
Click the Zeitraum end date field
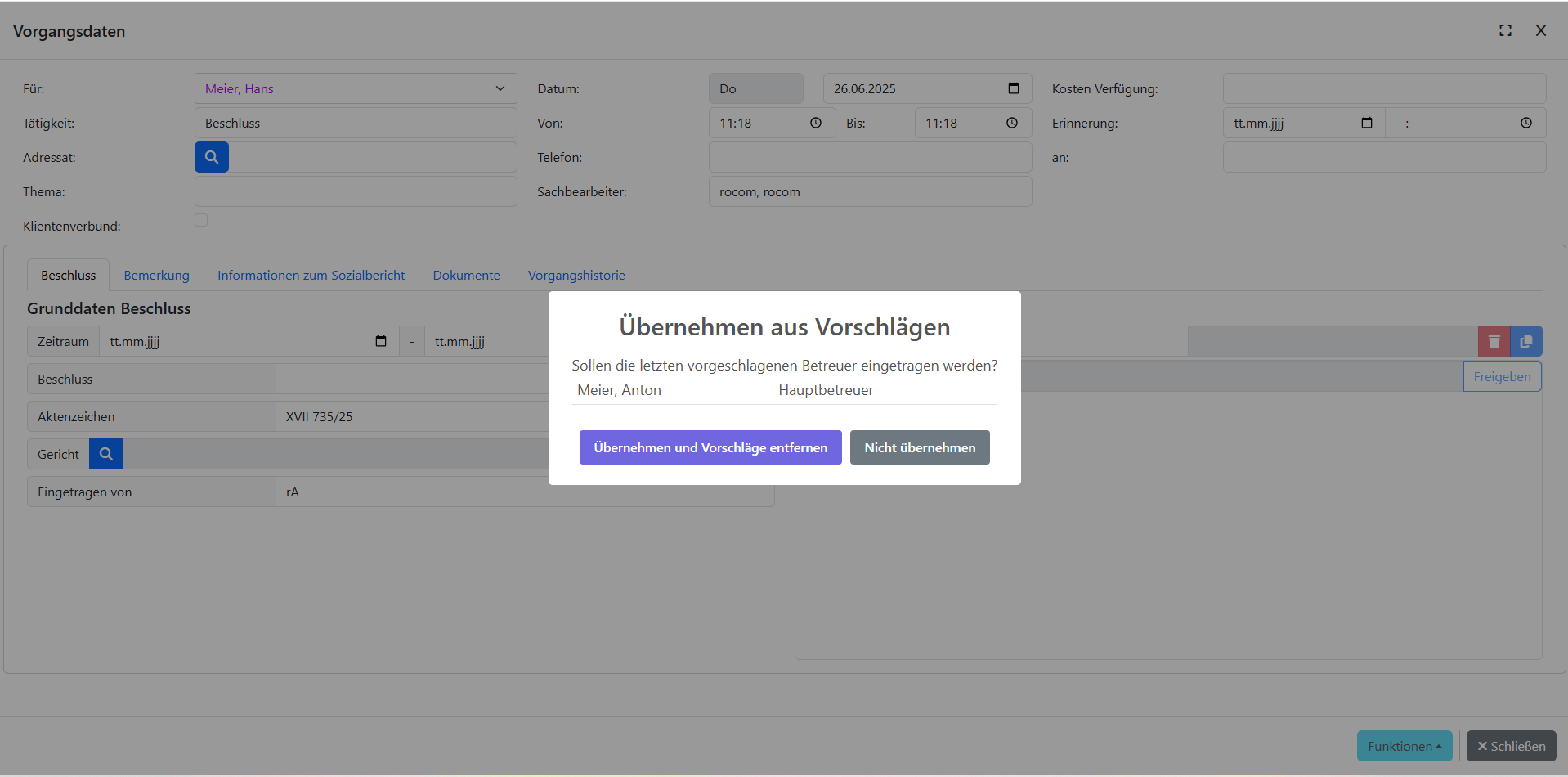tap(487, 341)
